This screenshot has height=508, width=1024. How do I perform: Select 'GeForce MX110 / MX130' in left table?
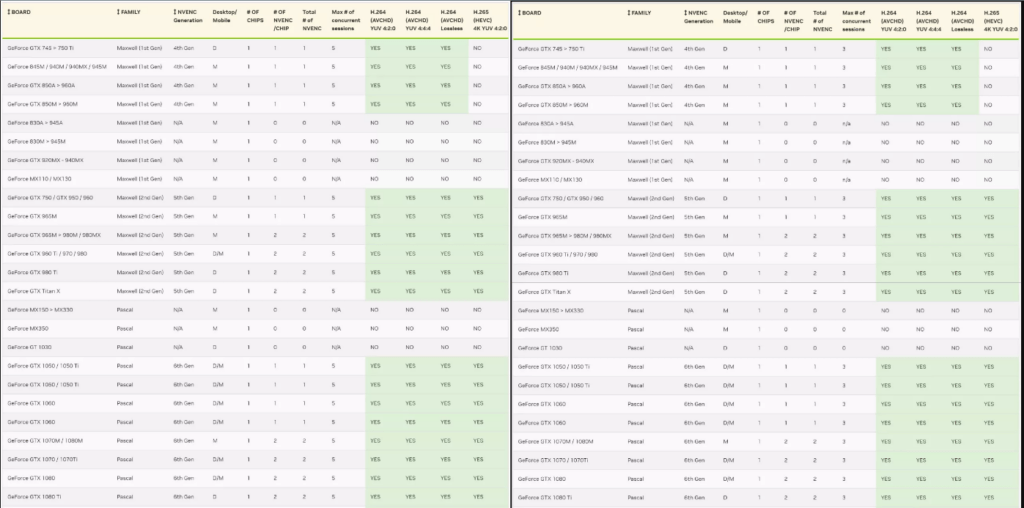[x=39, y=179]
